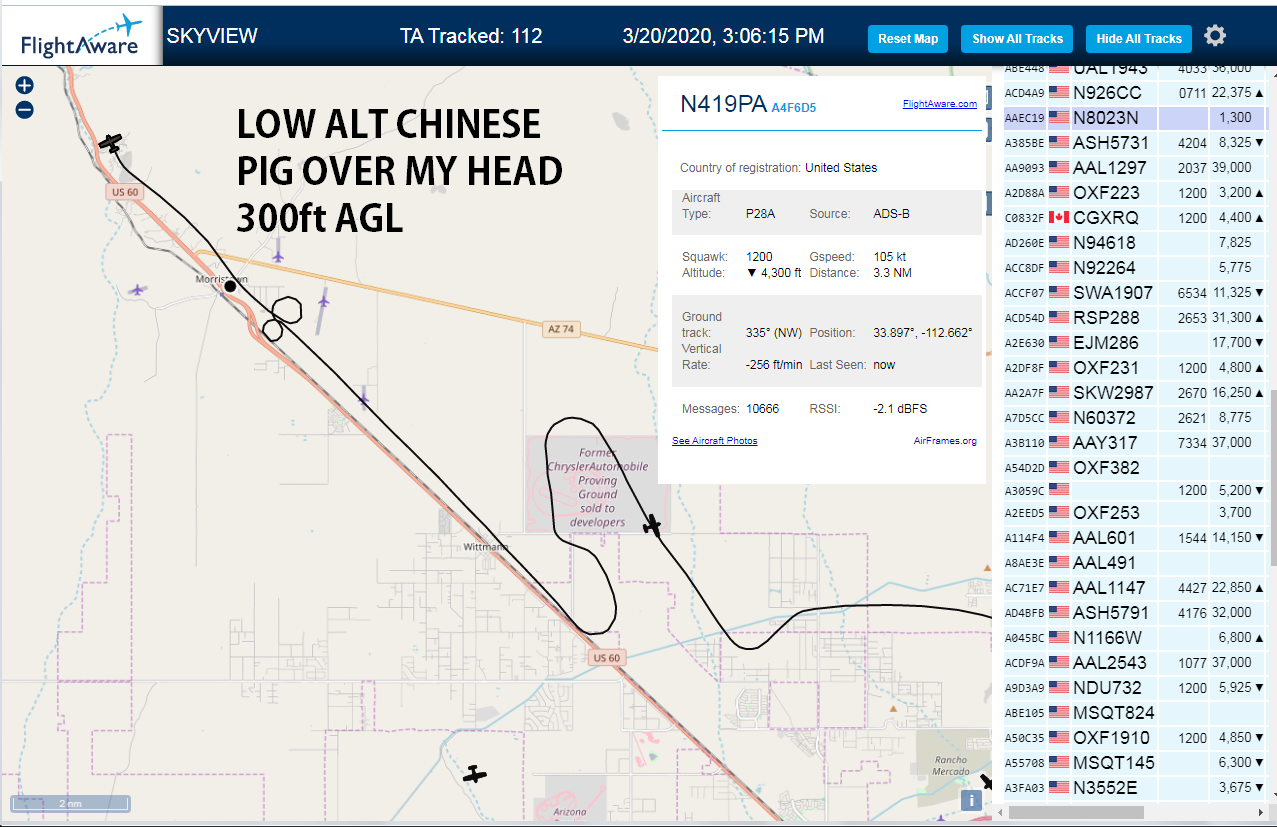Select RSP288 row in aircraft list
Image resolution: width=1277 pixels, height=827 pixels.
(1136, 318)
